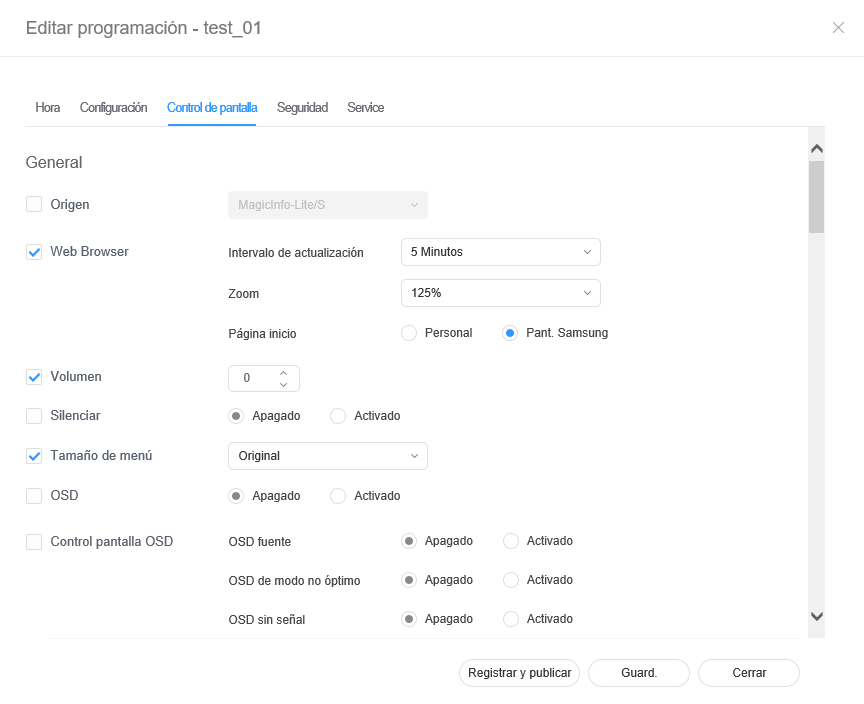Viewport: 864px width, 704px height.
Task: Open the Configuración tab
Action: coord(113,108)
